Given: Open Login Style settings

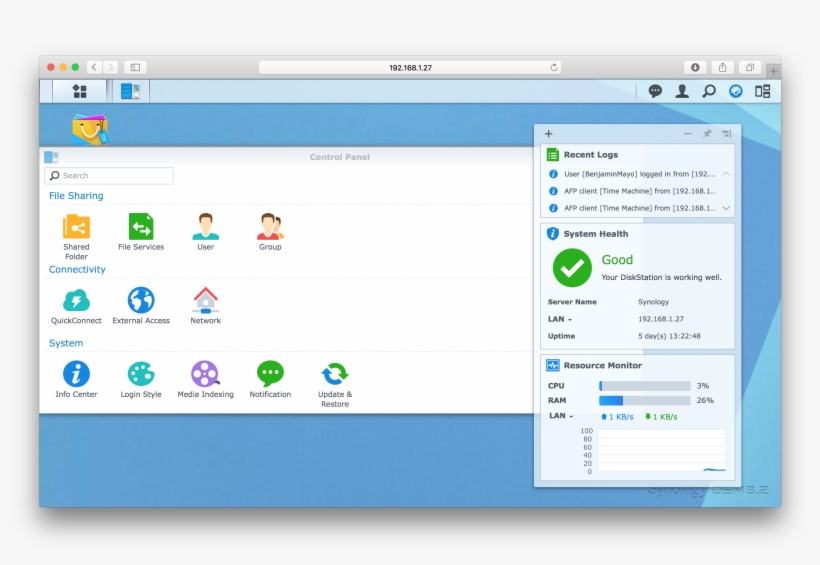Looking at the screenshot, I should click(x=141, y=379).
